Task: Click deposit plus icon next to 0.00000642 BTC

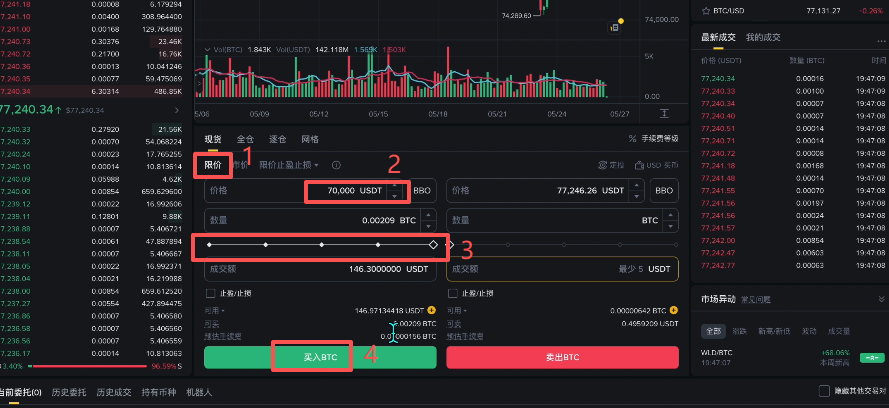Action: click(x=674, y=310)
